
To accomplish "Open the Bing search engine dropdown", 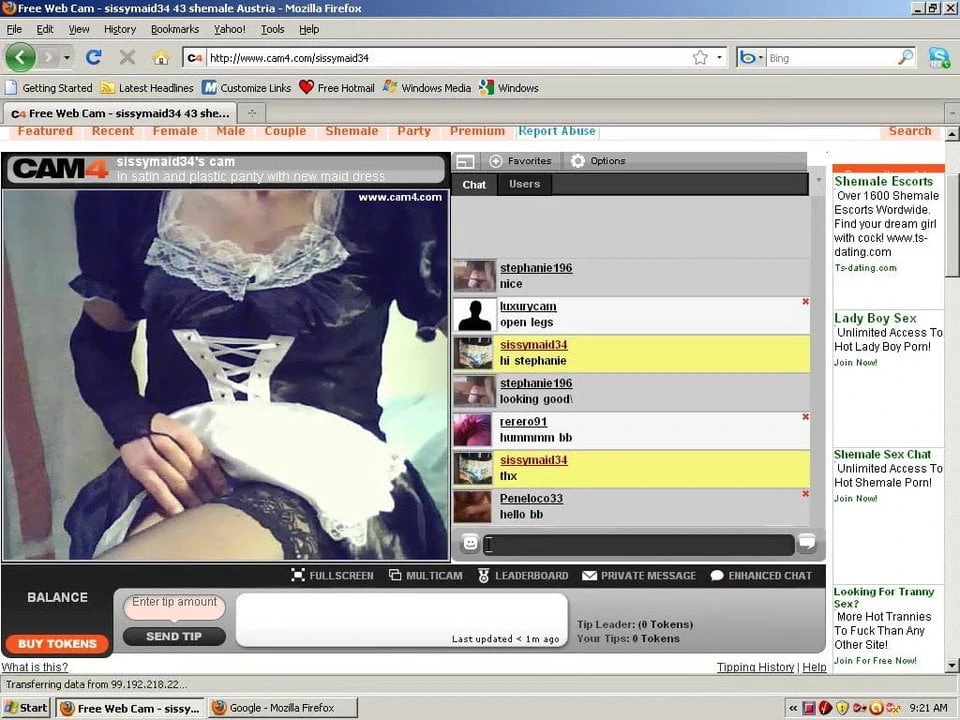I will pos(752,58).
